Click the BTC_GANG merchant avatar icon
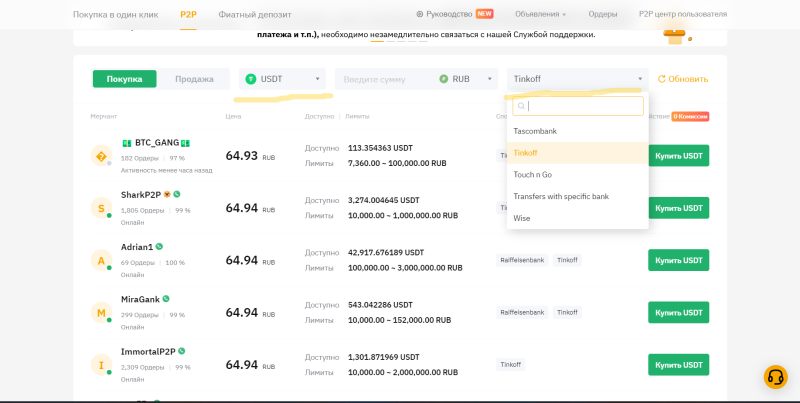This screenshot has height=403, width=800. pyautogui.click(x=101, y=156)
